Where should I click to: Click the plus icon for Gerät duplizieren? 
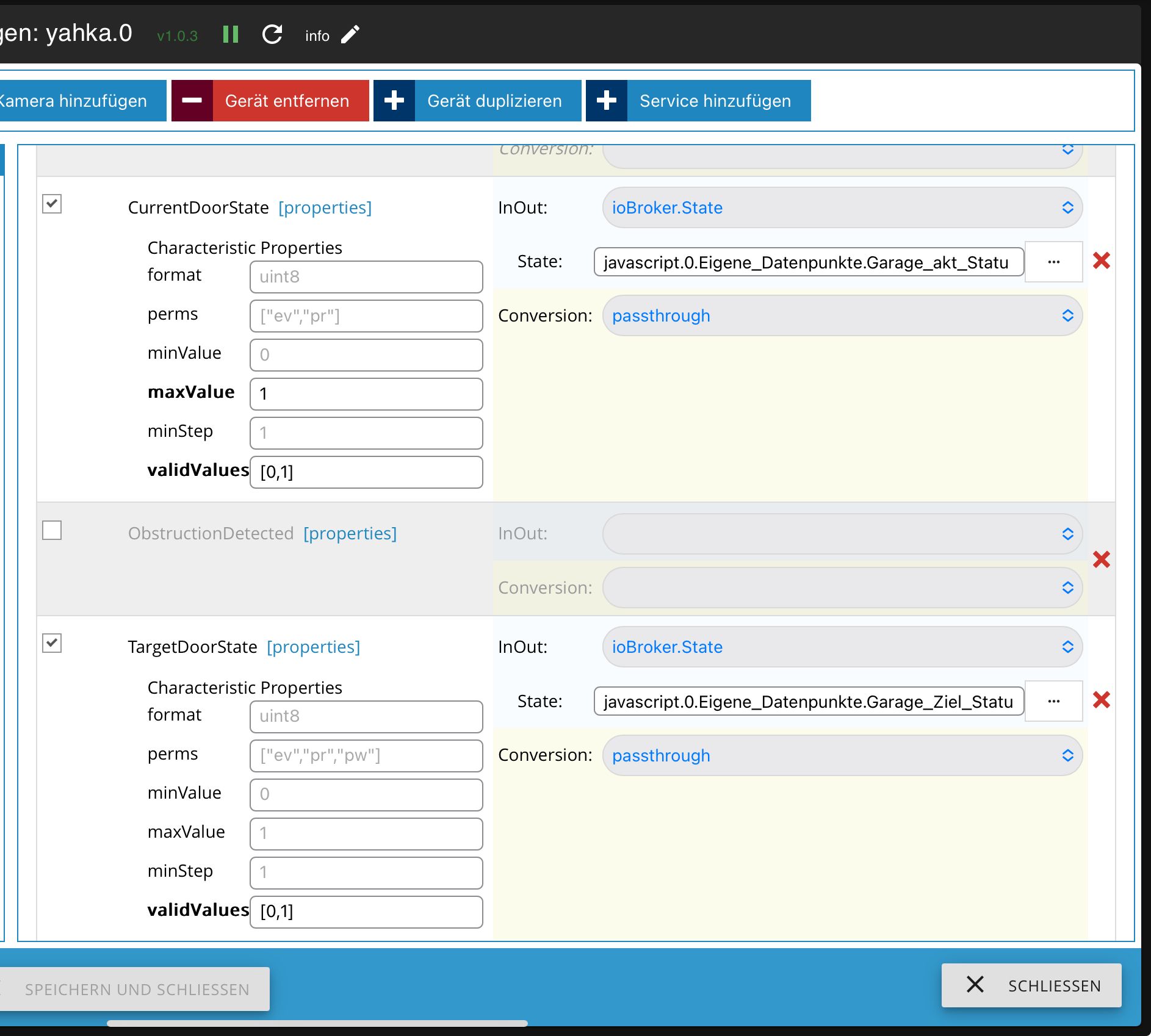click(394, 101)
